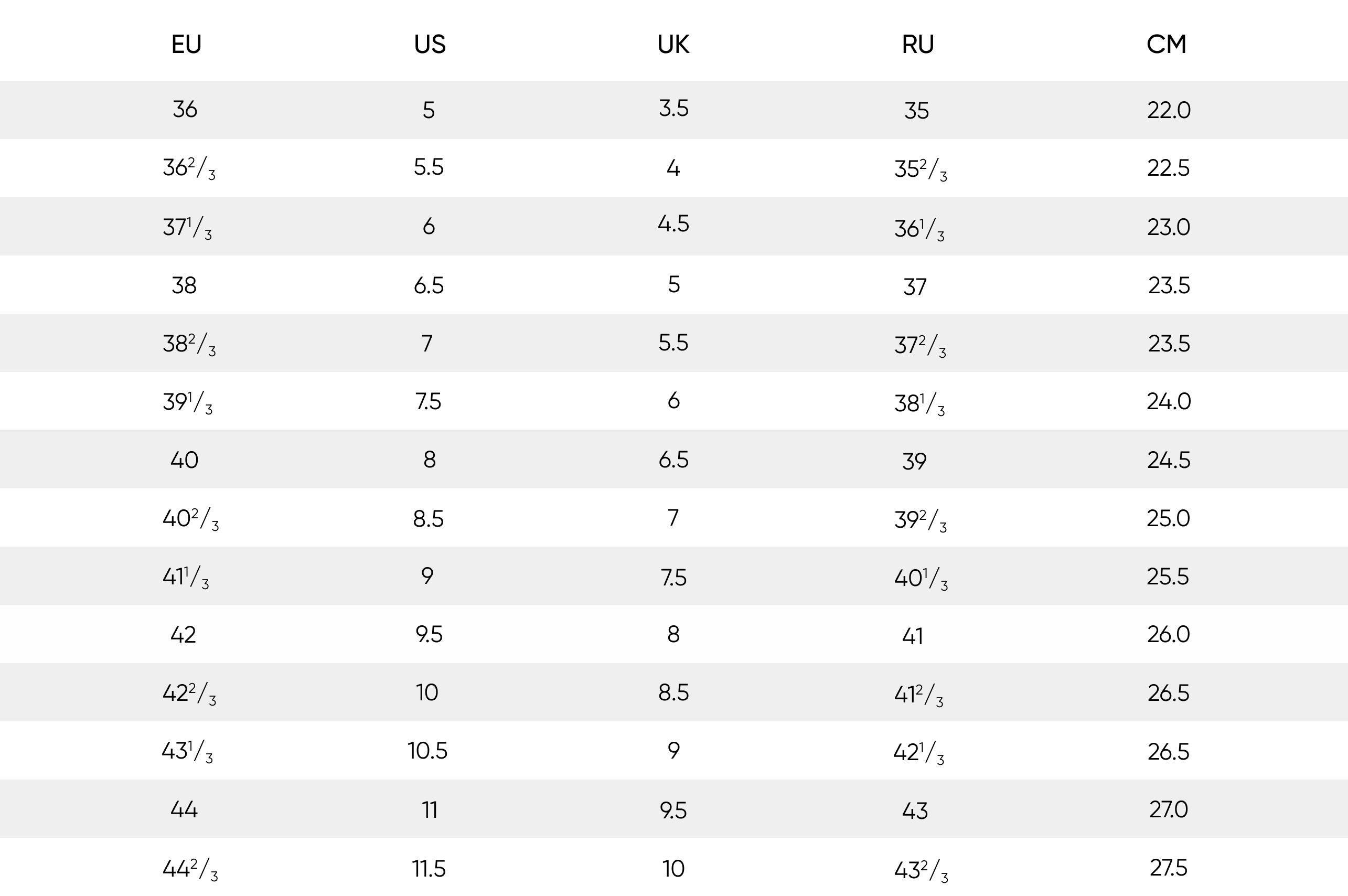Select RU size 38 1/3 cell

[919, 403]
